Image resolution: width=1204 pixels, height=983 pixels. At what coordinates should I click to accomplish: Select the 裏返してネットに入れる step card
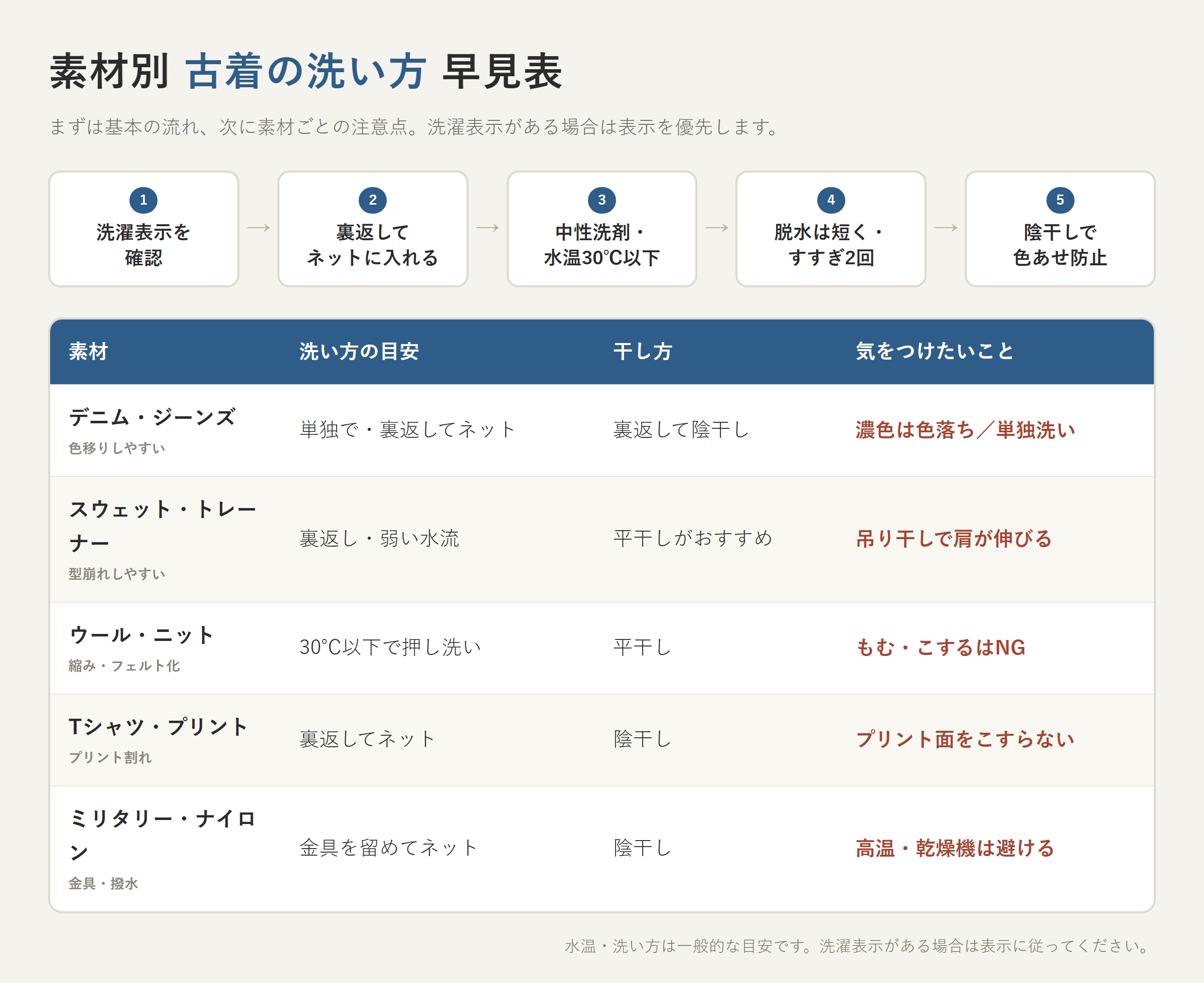coord(373,229)
